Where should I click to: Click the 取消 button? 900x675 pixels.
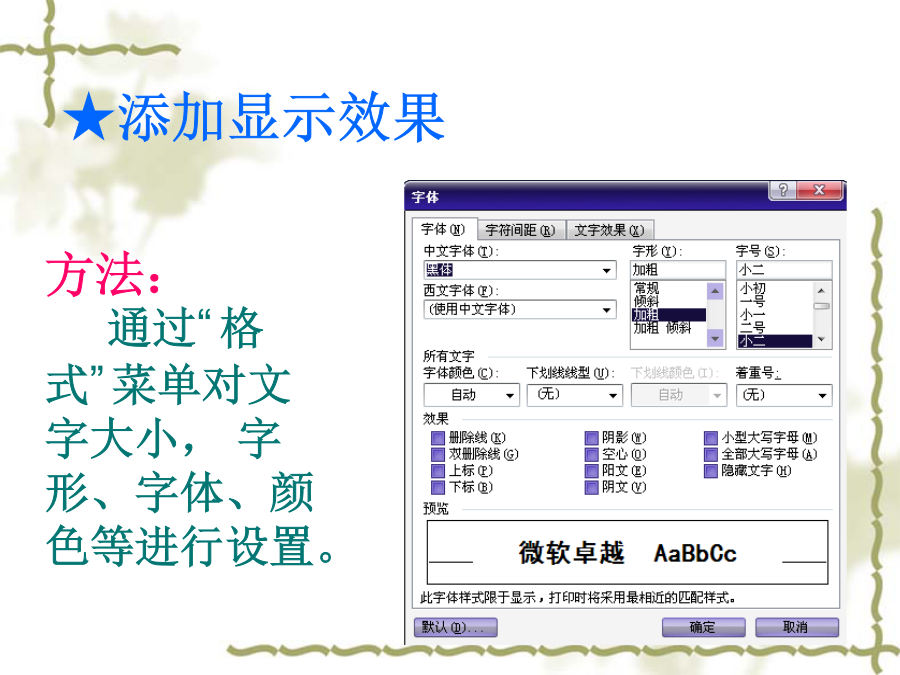click(x=797, y=627)
